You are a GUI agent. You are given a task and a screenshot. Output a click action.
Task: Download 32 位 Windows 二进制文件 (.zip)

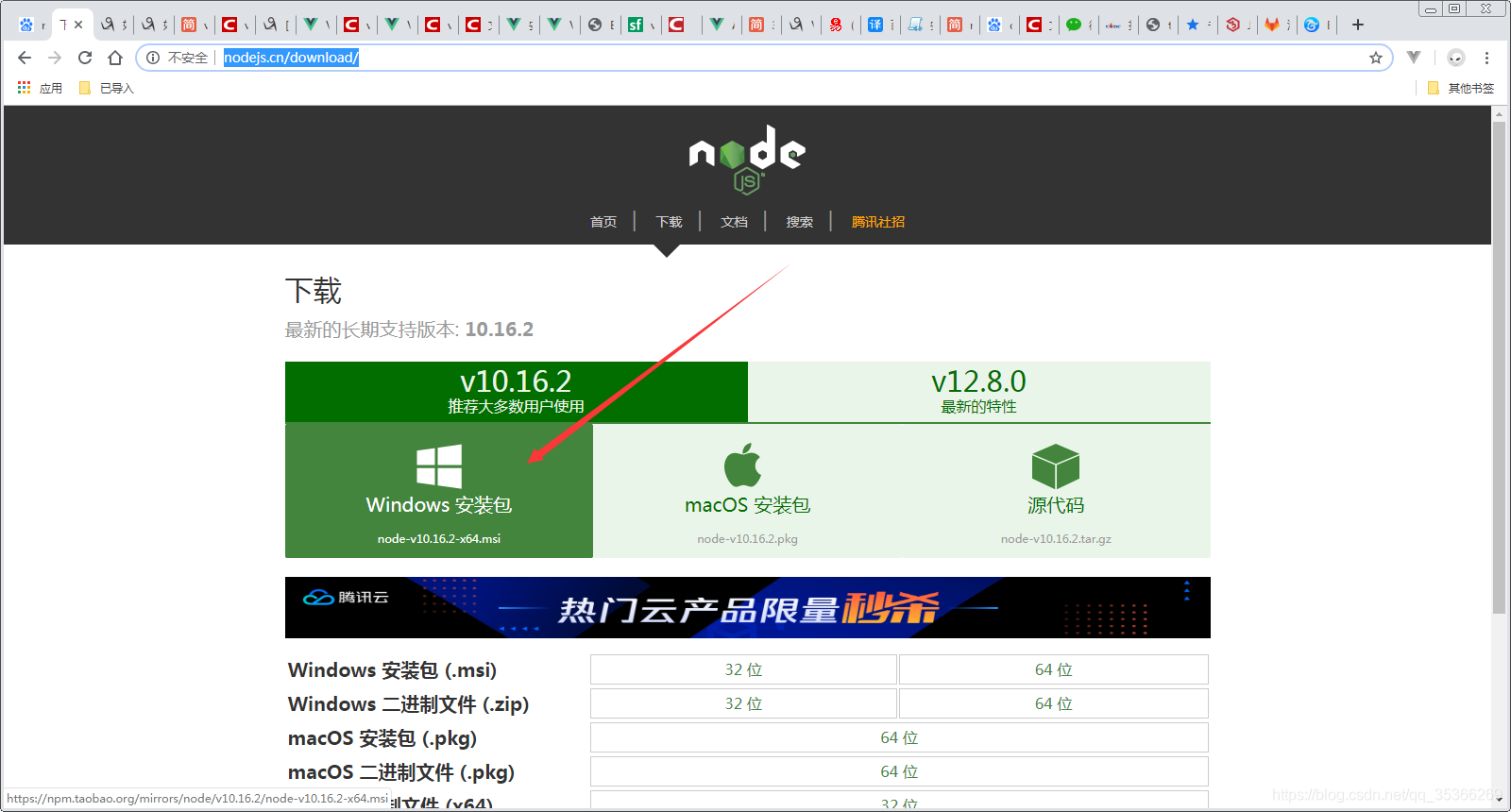click(743, 703)
